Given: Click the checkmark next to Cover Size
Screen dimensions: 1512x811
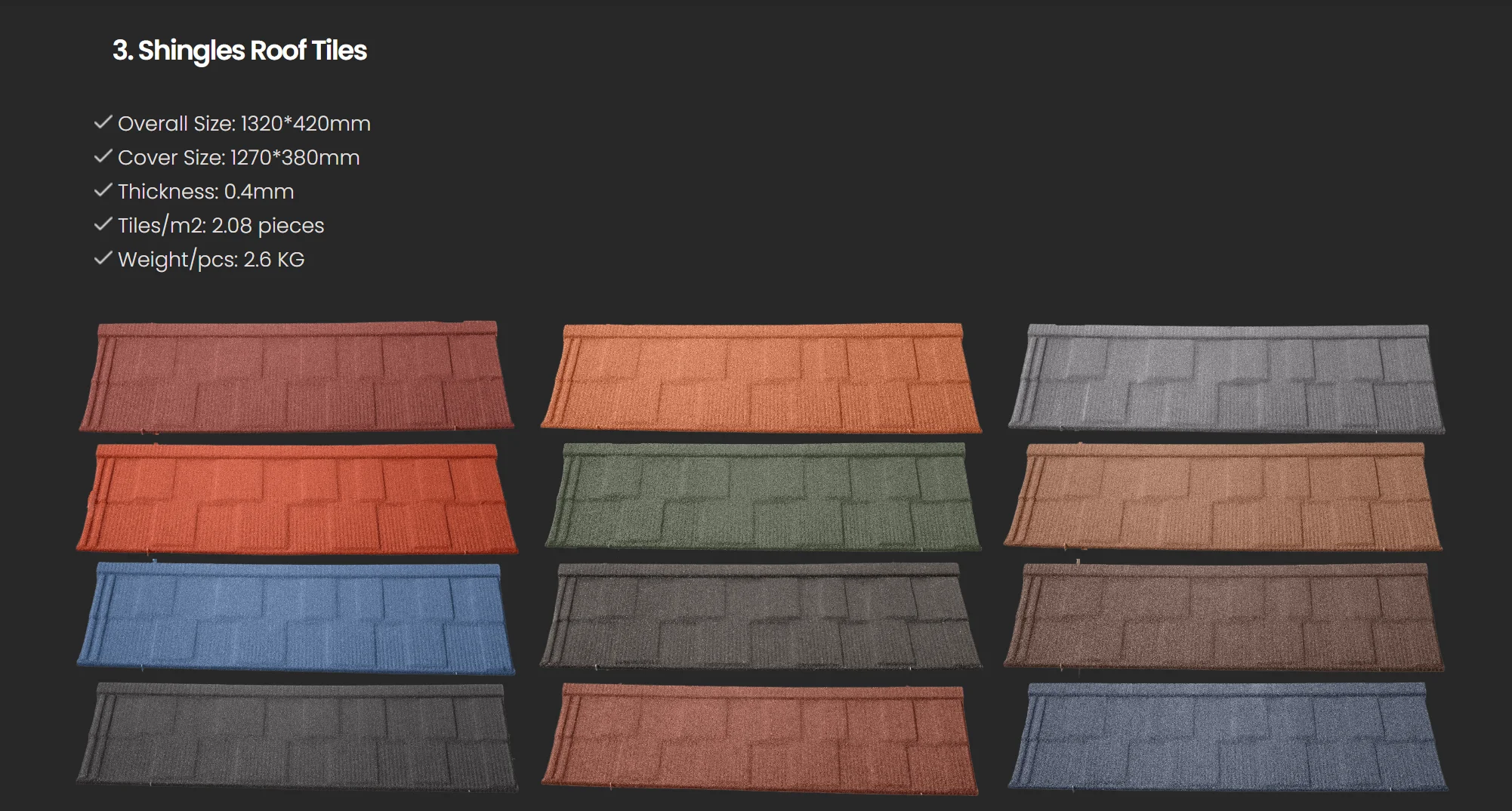Looking at the screenshot, I should coord(103,156).
